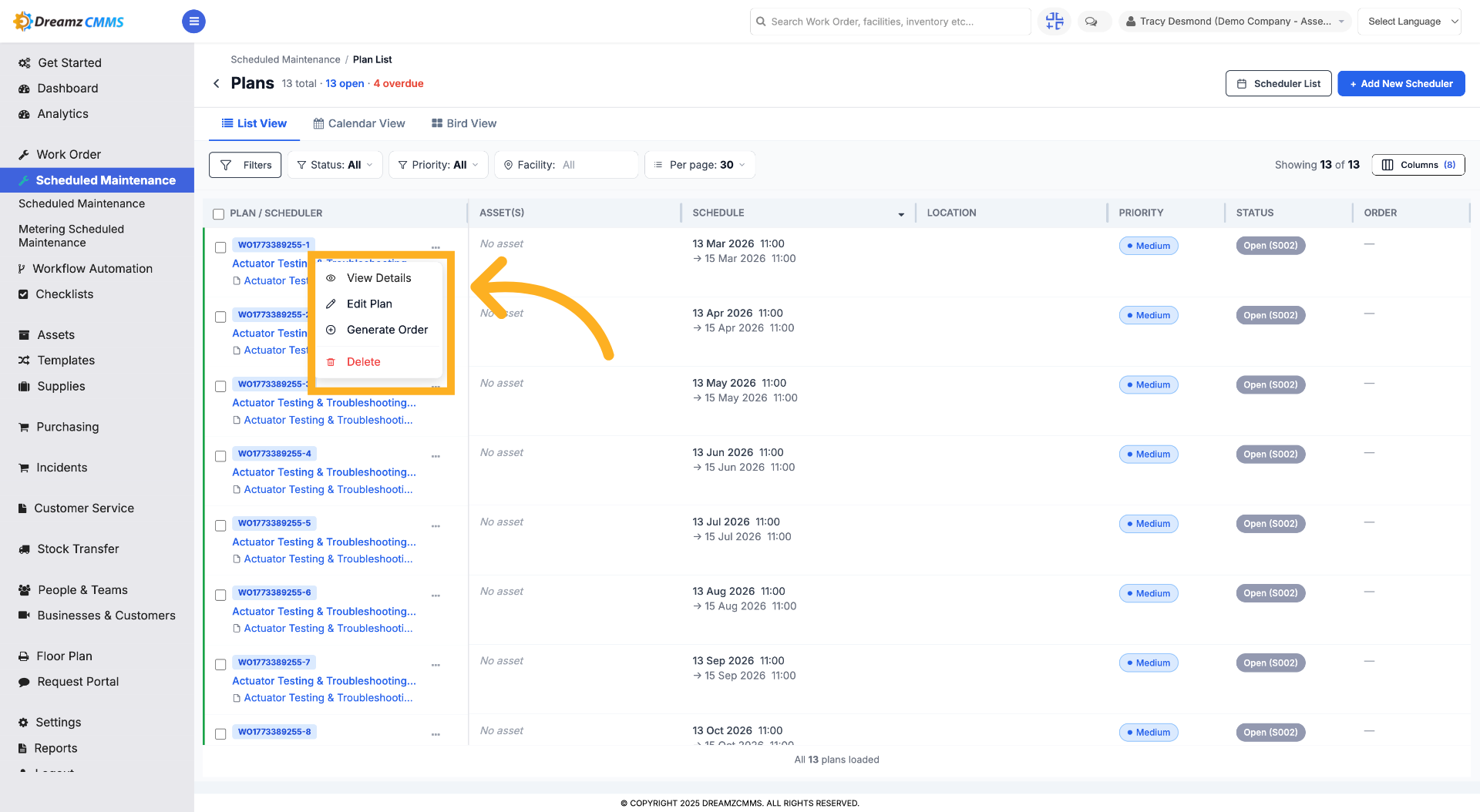Open Work Order in the sidebar
This screenshot has width=1480, height=812.
[69, 154]
